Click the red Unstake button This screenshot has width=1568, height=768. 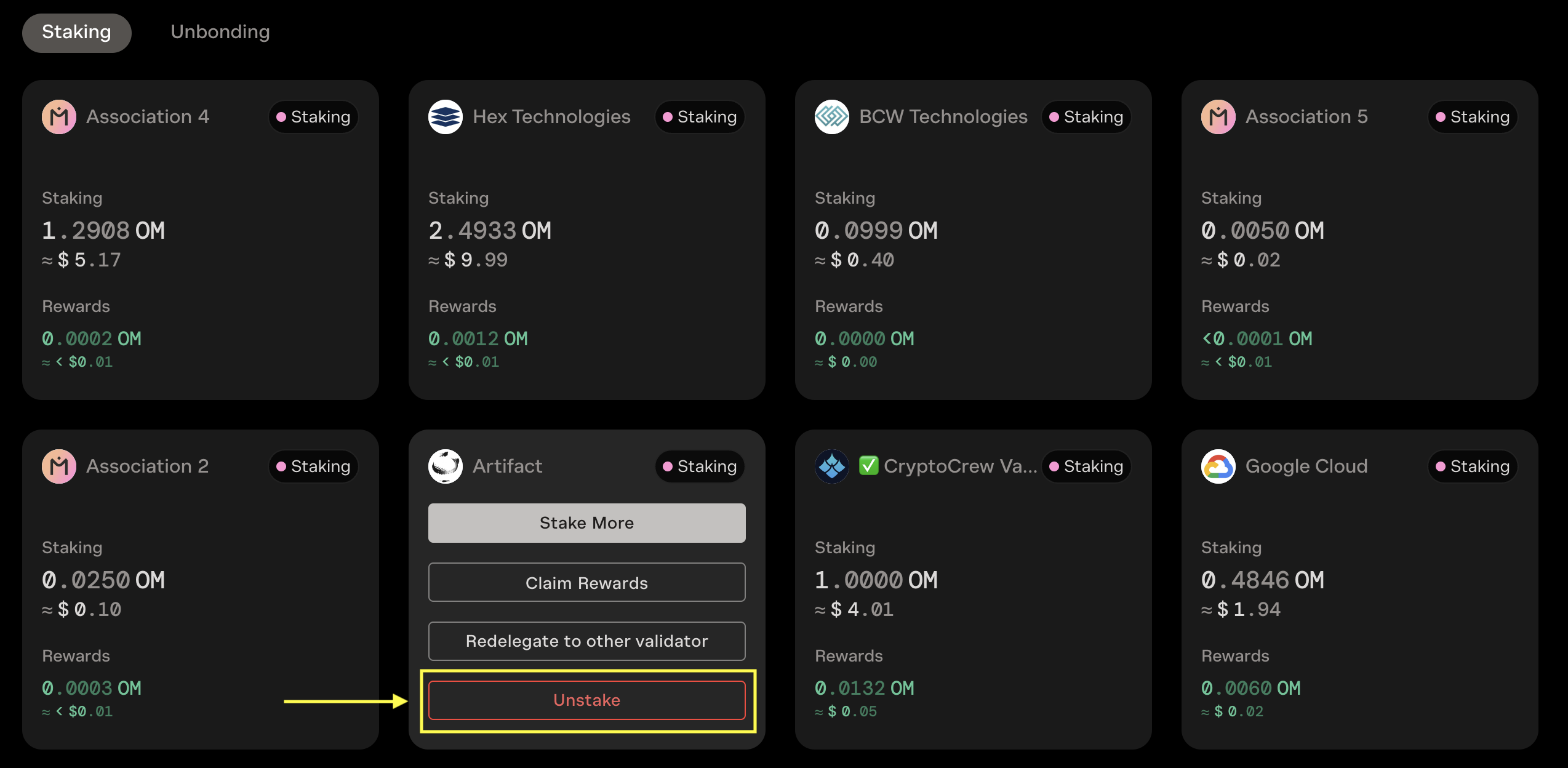(x=586, y=700)
